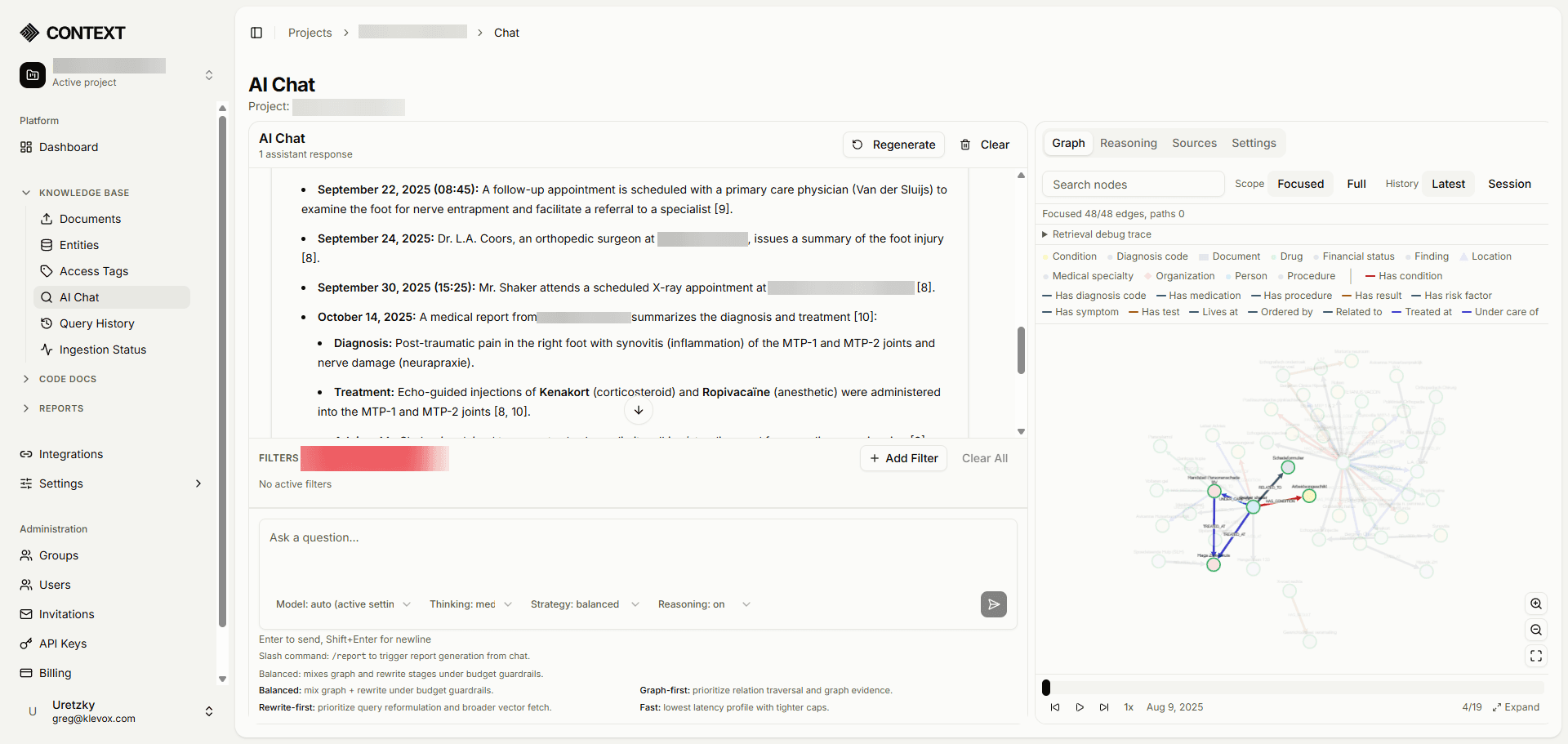
Task: Send the chat message
Action: pos(993,604)
